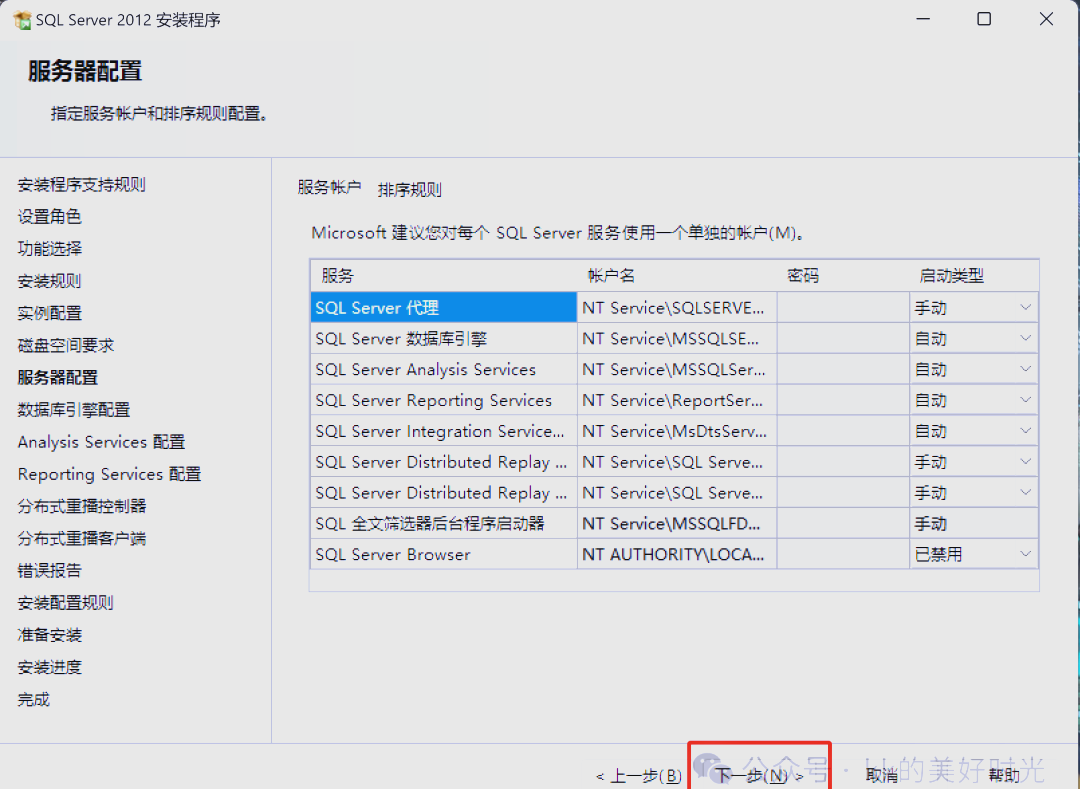Screen dimensions: 1080x789
Task: Click account name NT Service\MSSQLSE...
Action: click(677, 339)
